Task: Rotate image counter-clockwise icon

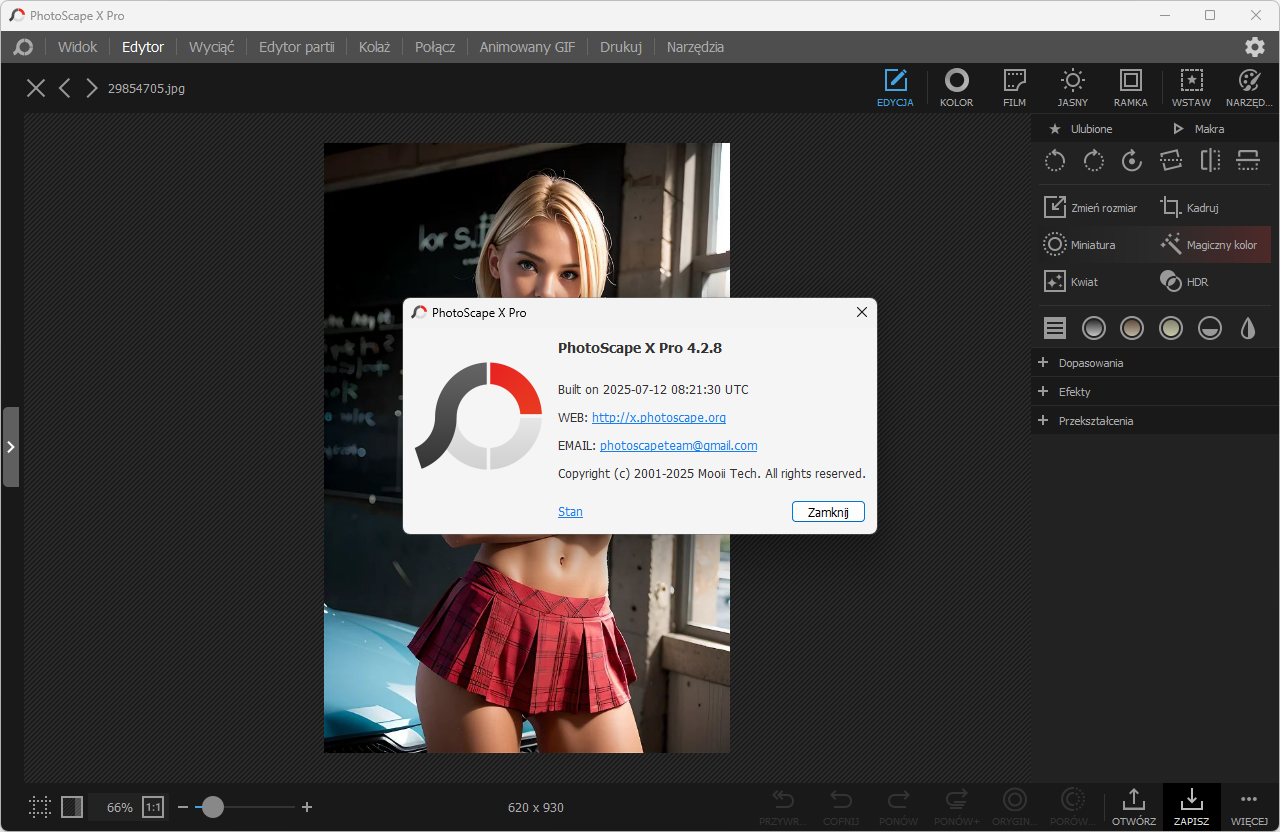Action: [1055, 161]
